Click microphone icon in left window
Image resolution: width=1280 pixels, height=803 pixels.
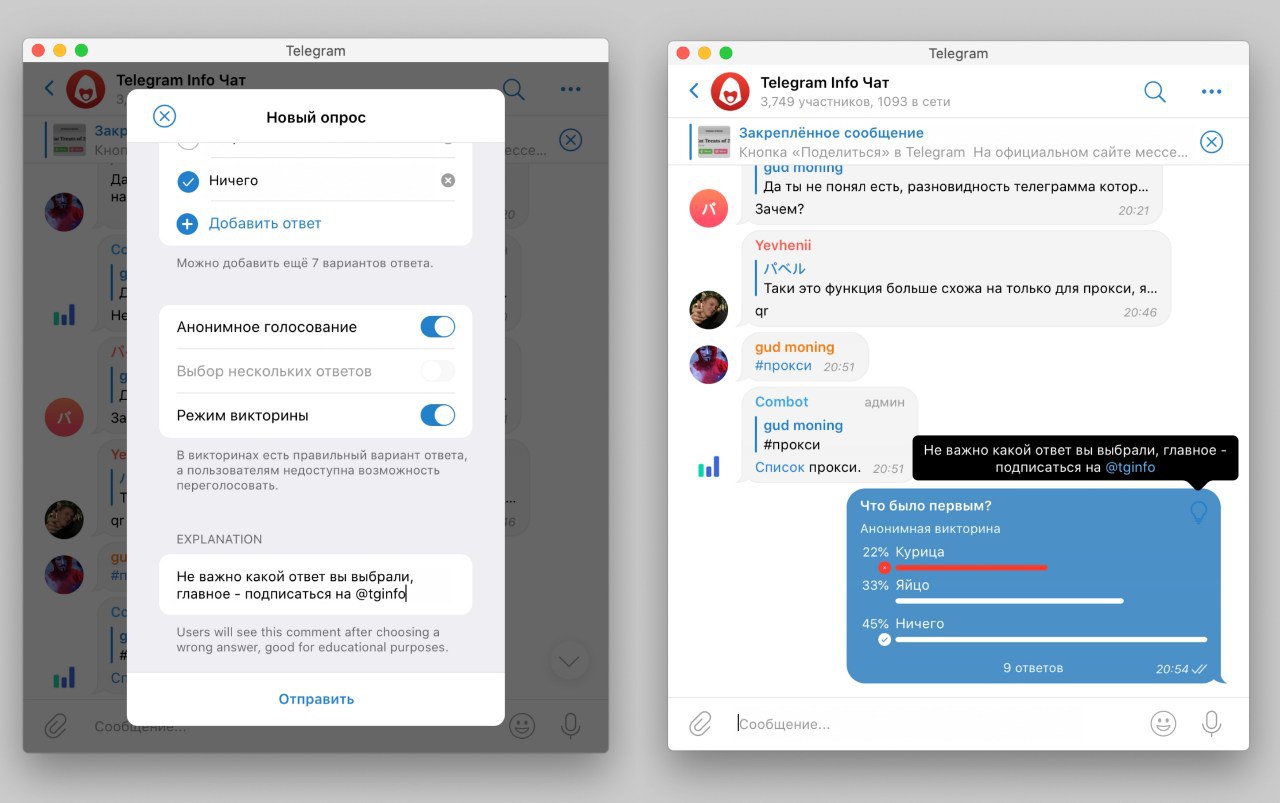pos(570,726)
